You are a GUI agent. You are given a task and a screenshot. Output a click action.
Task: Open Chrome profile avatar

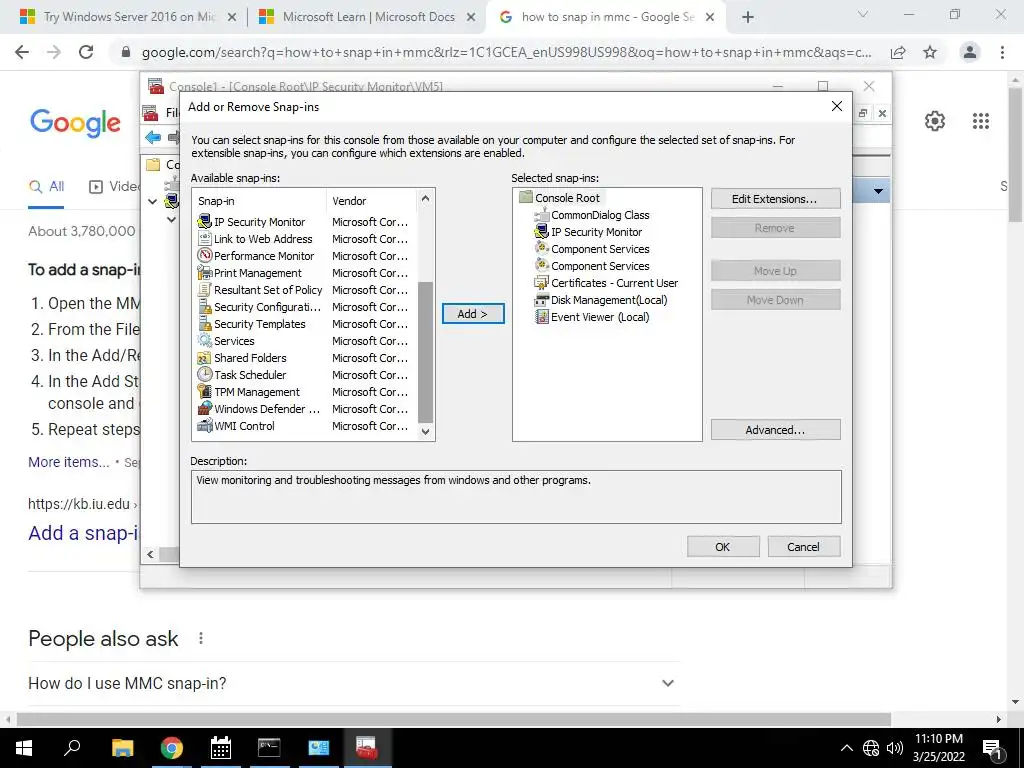(x=970, y=52)
